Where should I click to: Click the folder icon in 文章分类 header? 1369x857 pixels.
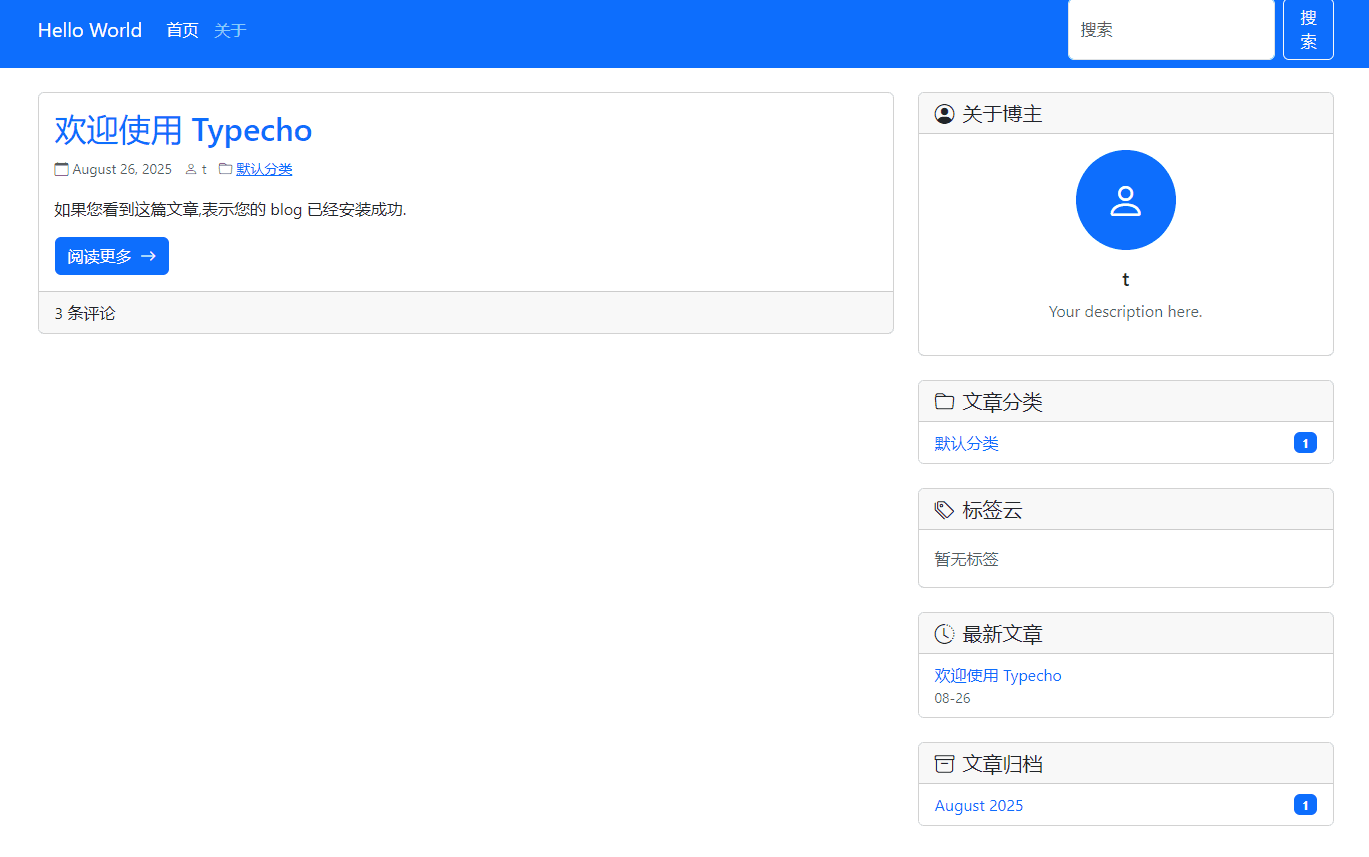[x=944, y=402]
